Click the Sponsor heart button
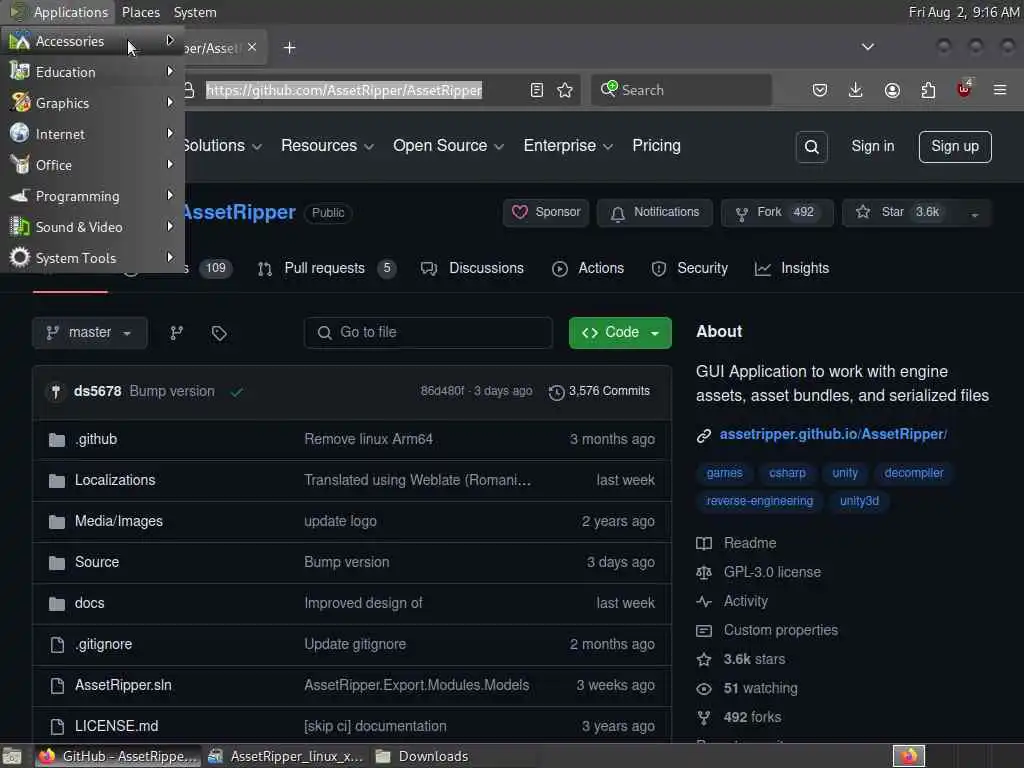1024x768 pixels. (546, 212)
